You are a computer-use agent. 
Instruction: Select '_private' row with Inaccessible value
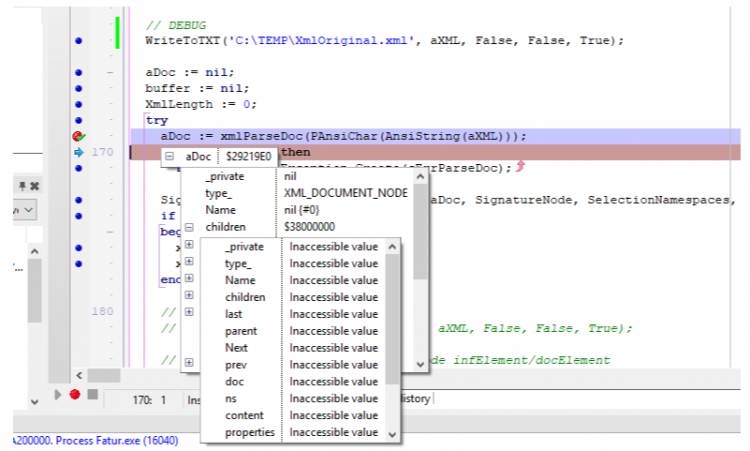point(294,247)
